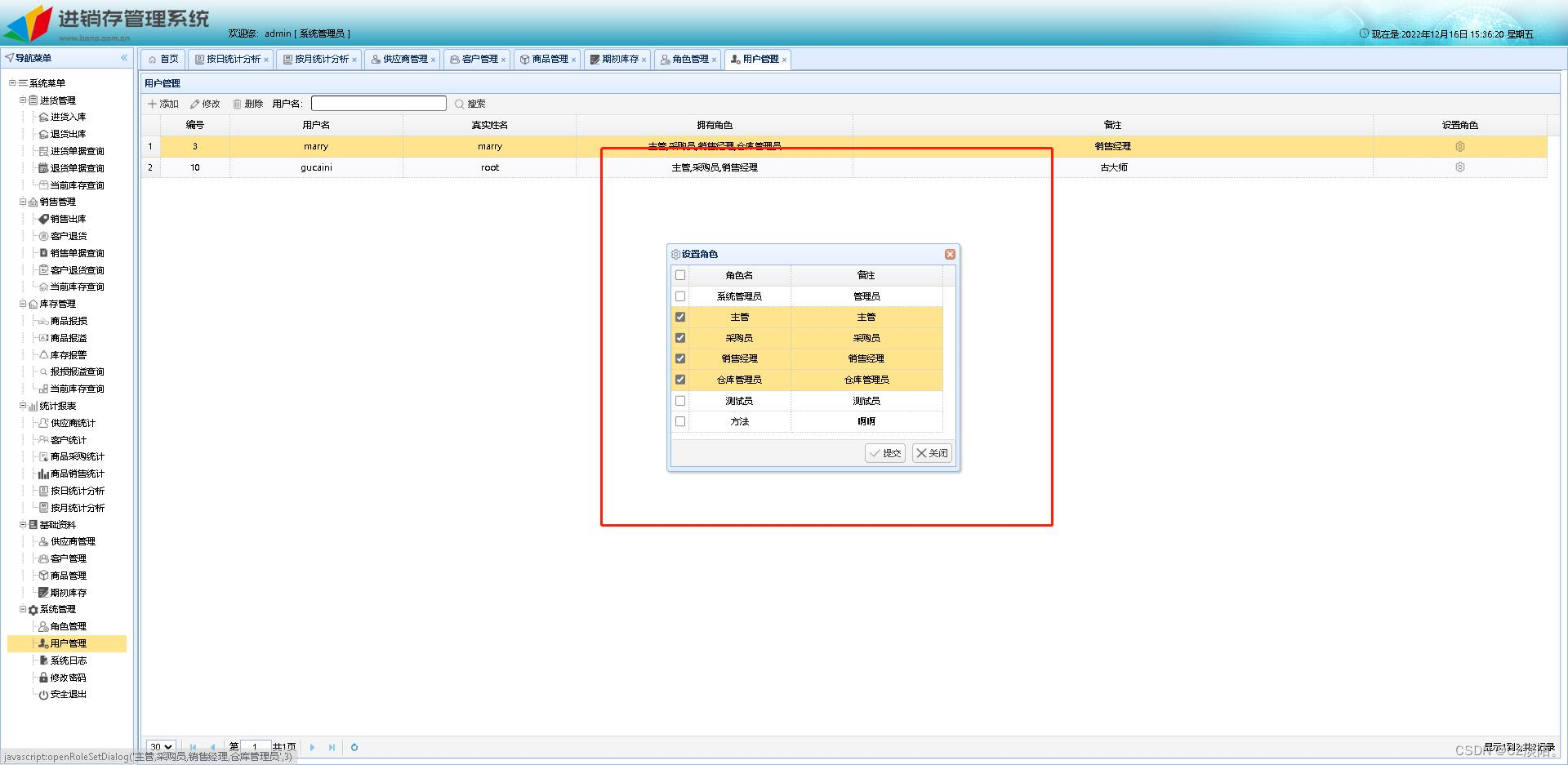Switch to the 按日统计分析 tab
This screenshot has width=1568, height=765.
(232, 59)
